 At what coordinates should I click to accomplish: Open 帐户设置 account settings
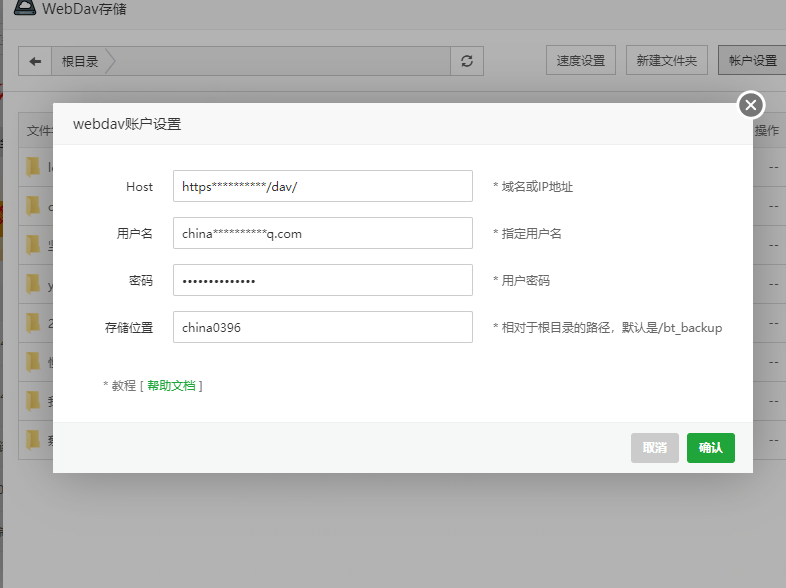coord(752,61)
